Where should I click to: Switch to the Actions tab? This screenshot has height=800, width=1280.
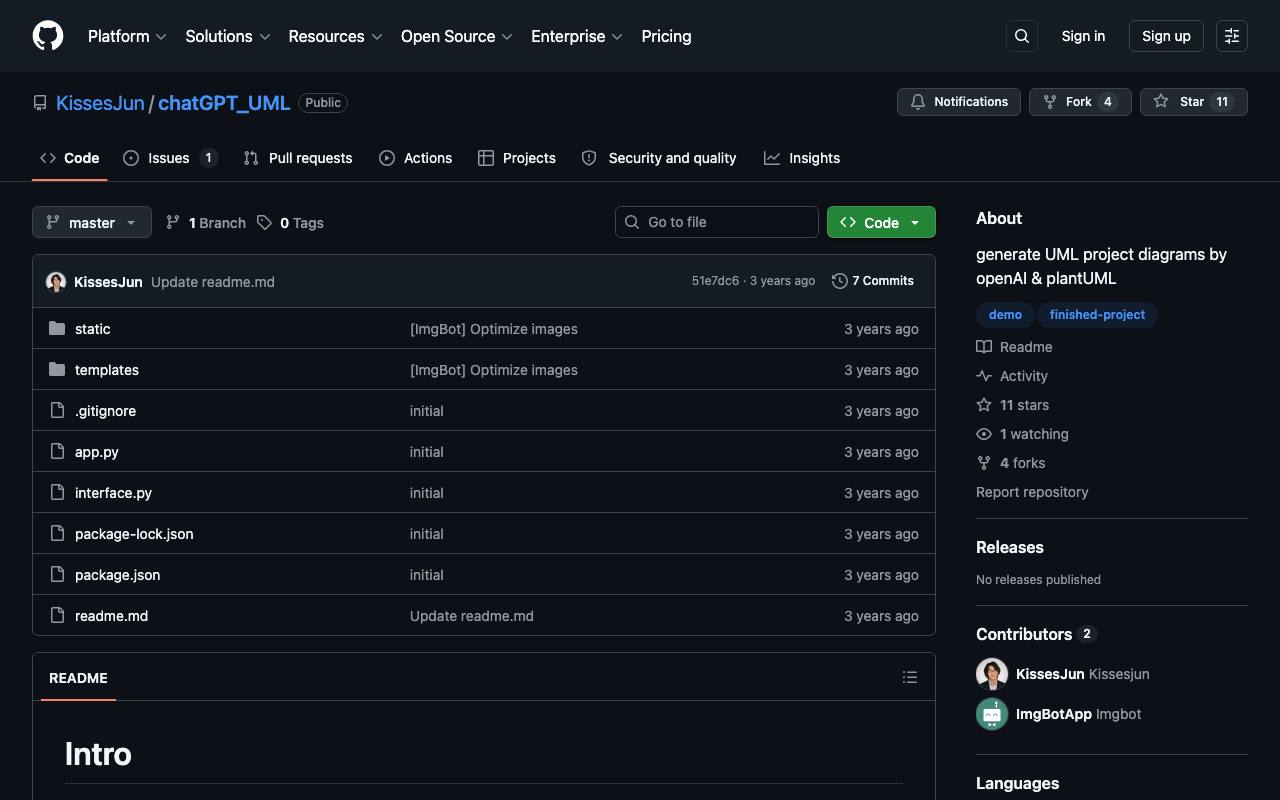(415, 158)
